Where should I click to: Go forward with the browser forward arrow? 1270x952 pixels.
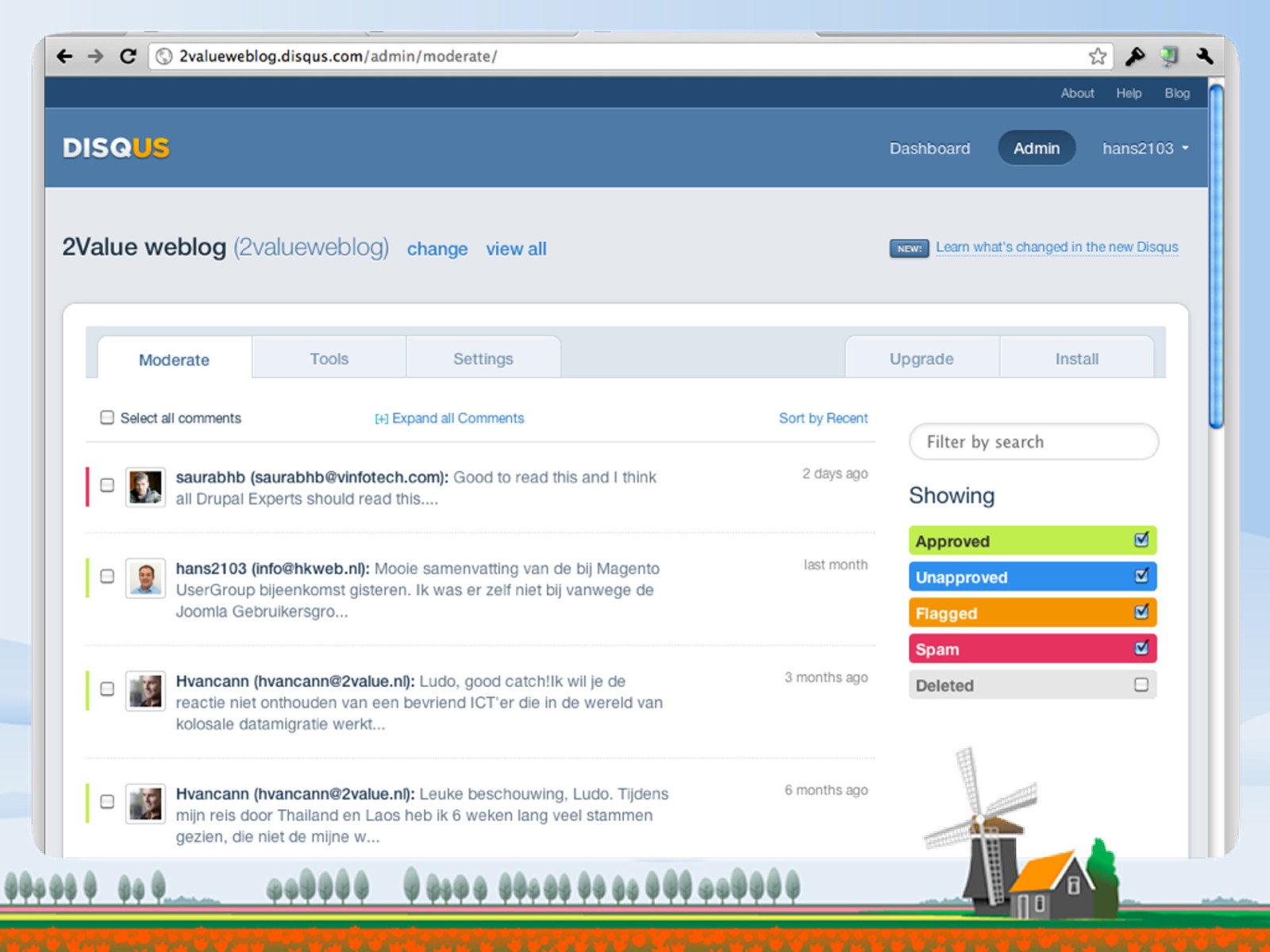(x=95, y=56)
